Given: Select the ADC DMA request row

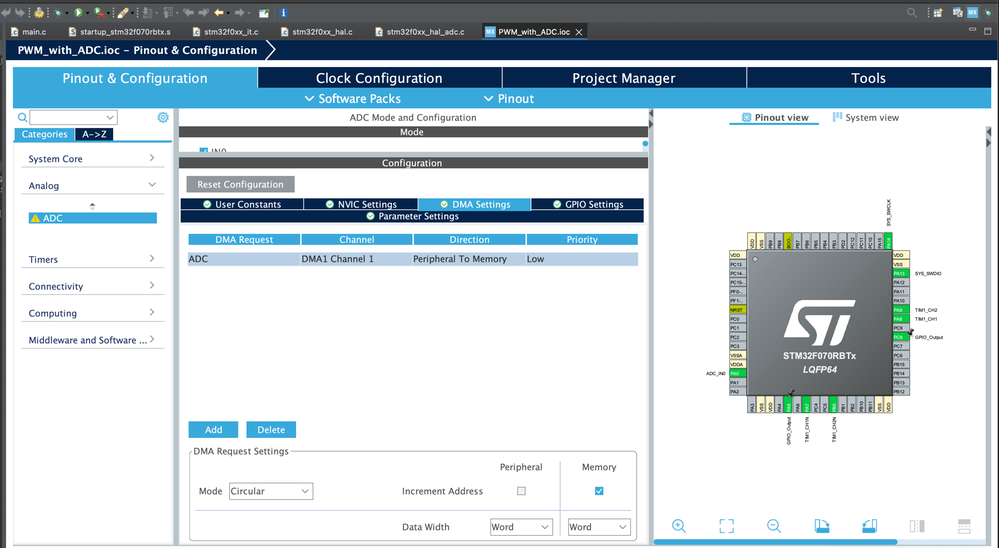Looking at the screenshot, I should coord(413,259).
